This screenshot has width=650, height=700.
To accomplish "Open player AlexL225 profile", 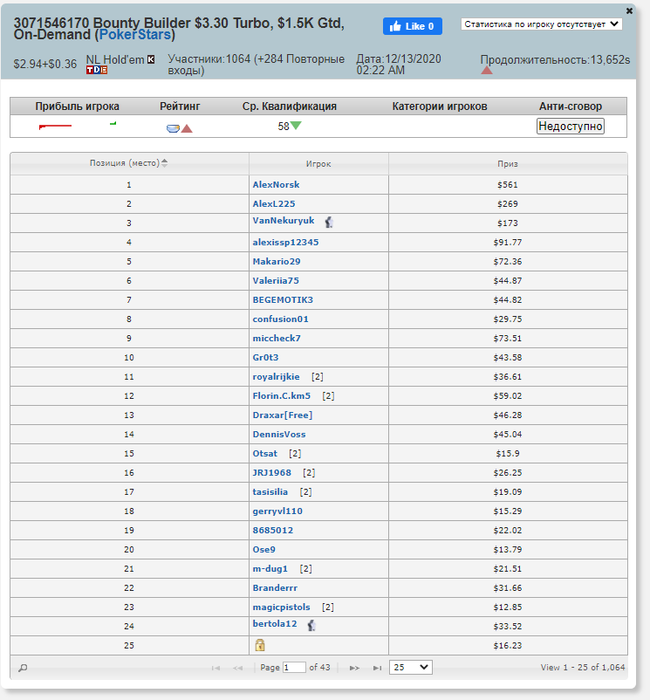I will point(274,204).
